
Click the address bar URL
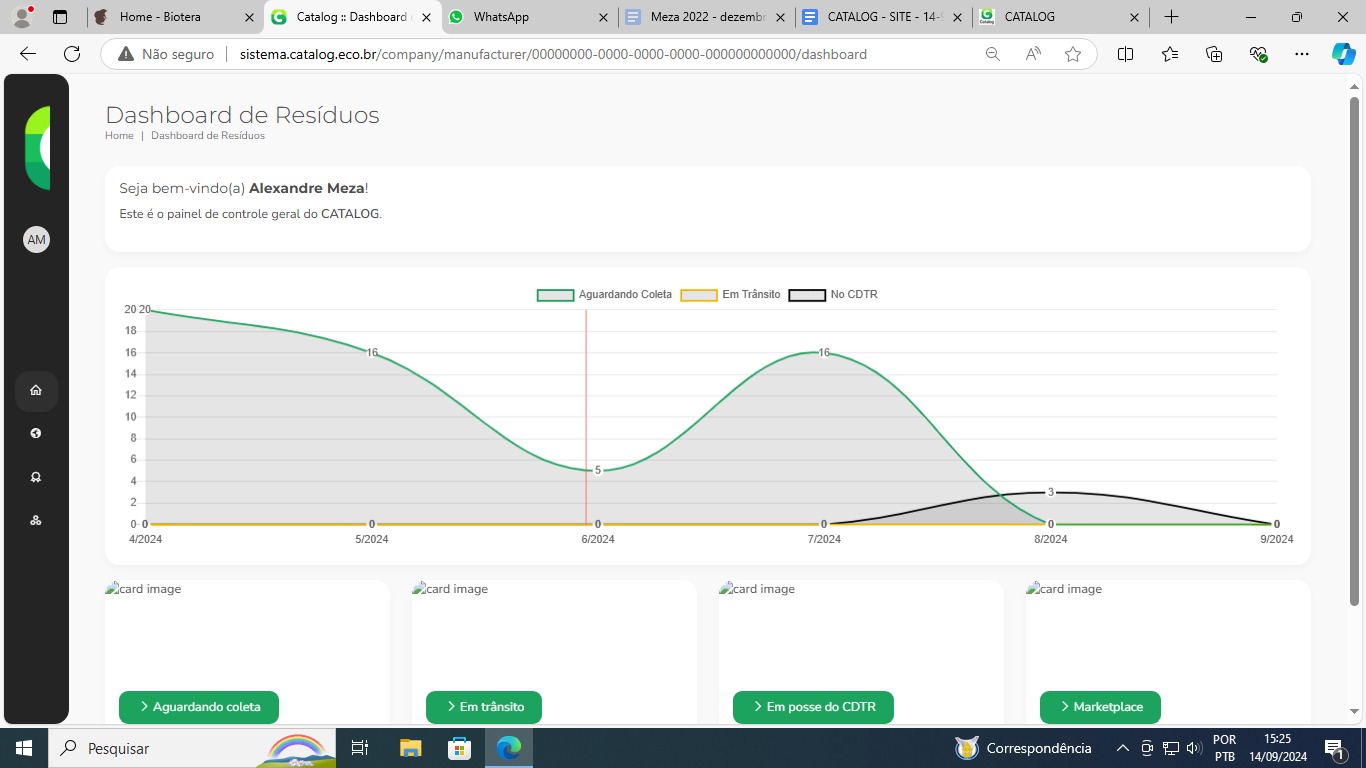[x=553, y=54]
